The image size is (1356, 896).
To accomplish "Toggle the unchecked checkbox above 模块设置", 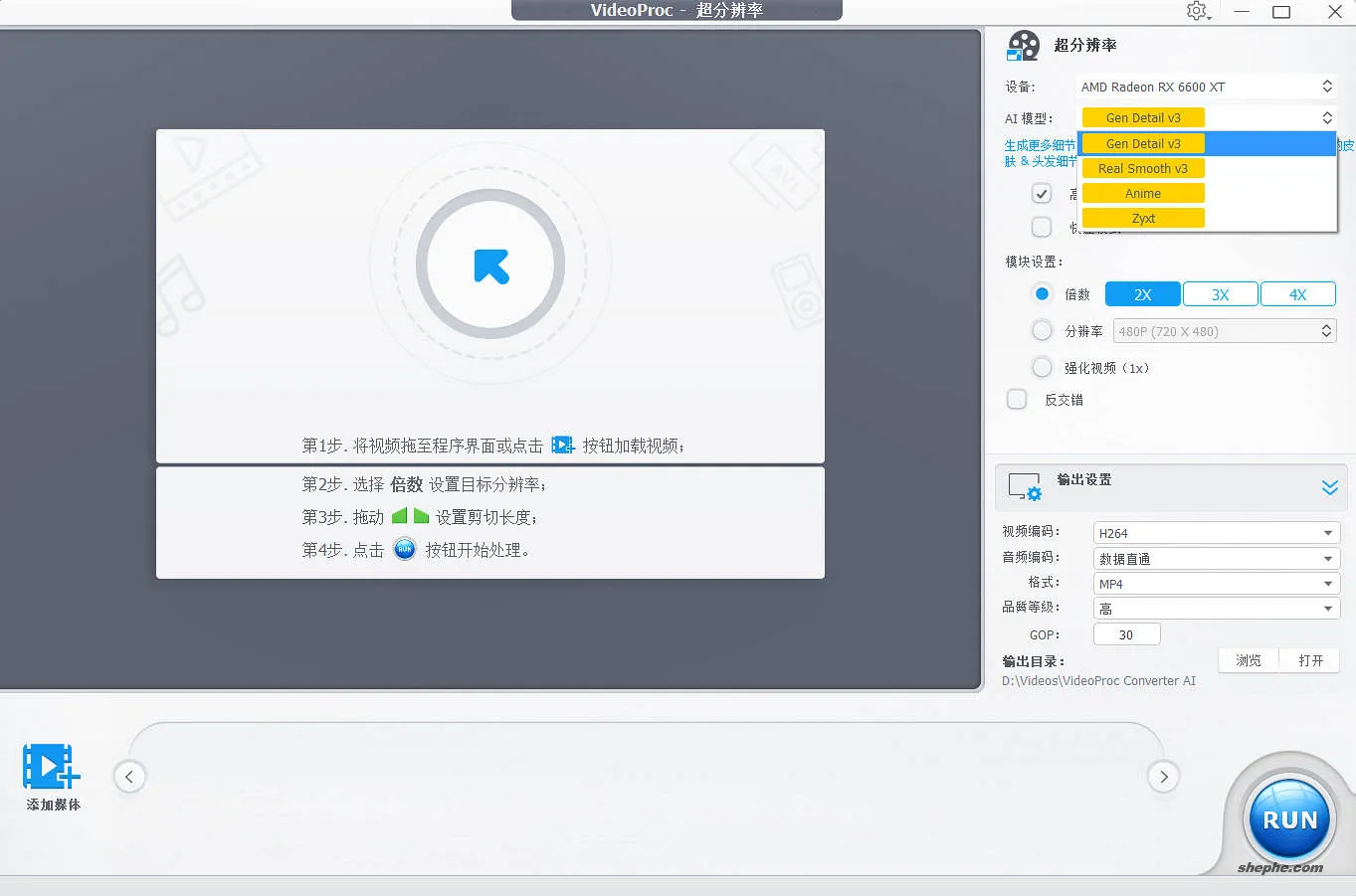I will [x=1042, y=227].
